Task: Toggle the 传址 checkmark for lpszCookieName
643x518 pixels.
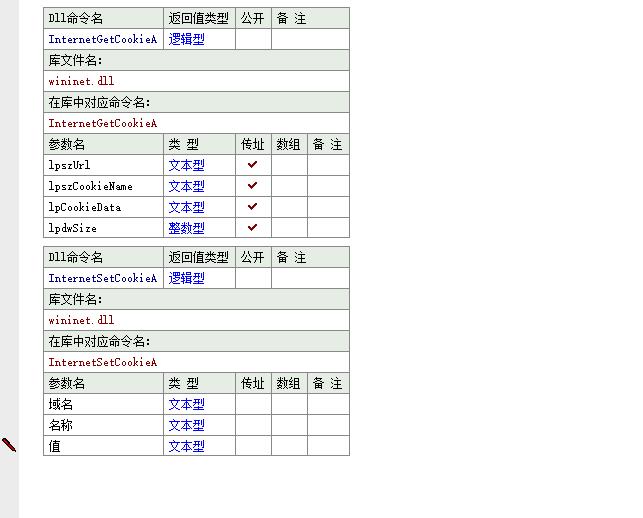Action: (x=253, y=185)
